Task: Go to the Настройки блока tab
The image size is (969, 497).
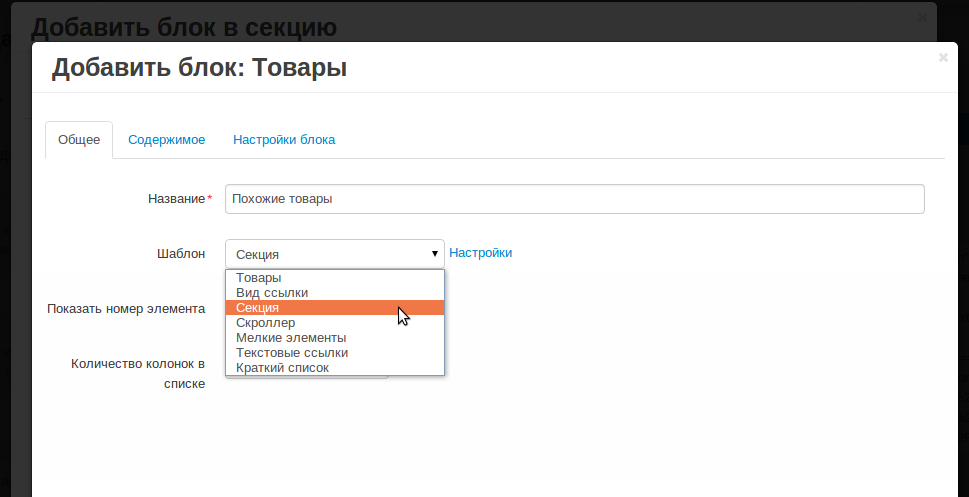Action: (284, 140)
